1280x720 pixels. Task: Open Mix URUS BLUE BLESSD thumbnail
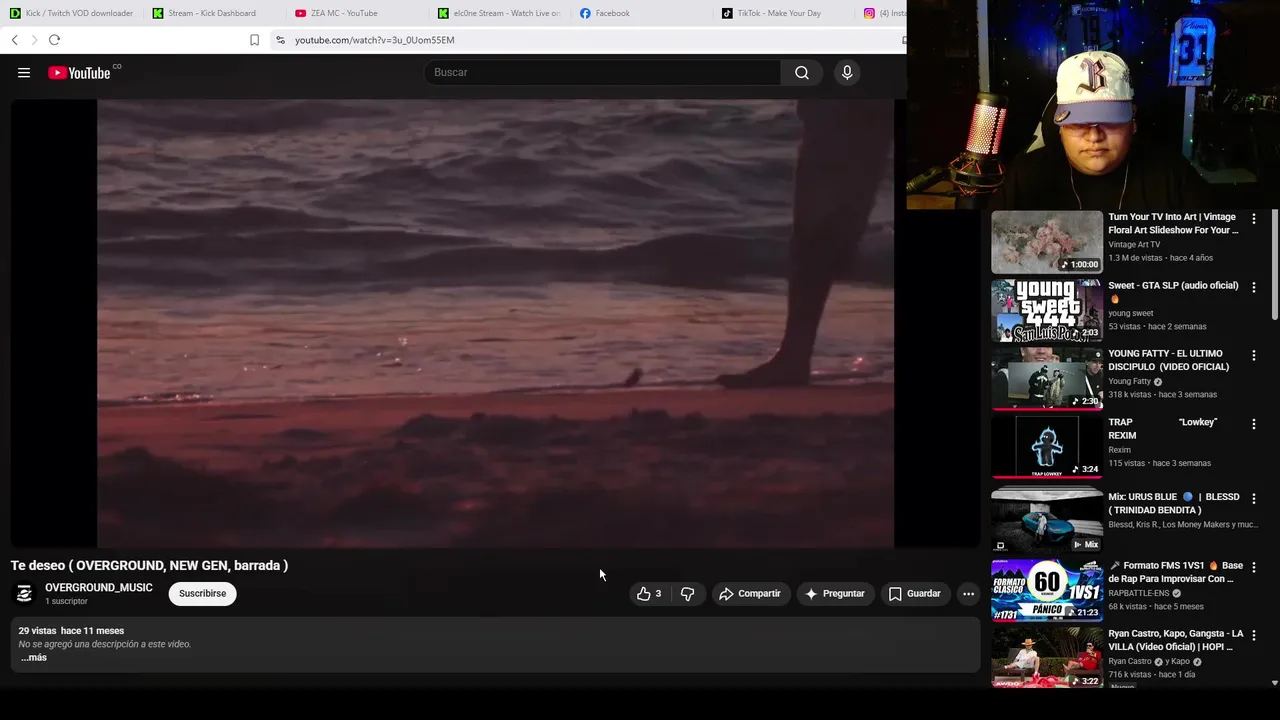pos(1046,521)
